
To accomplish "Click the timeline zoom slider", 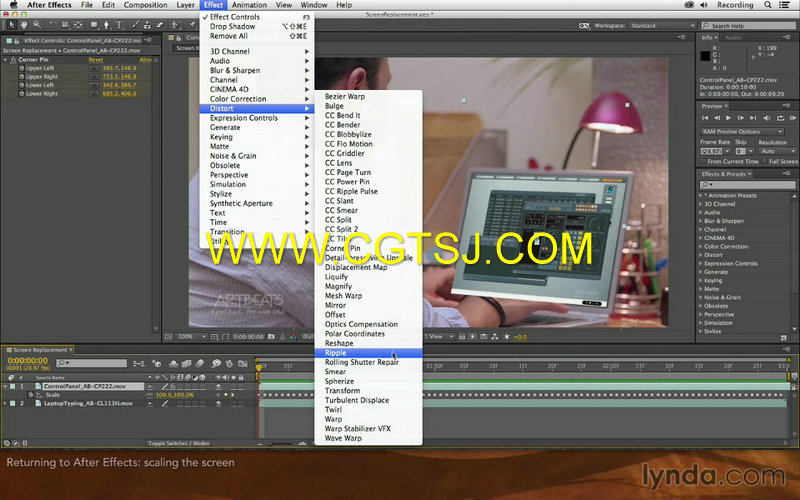I will click(282, 444).
